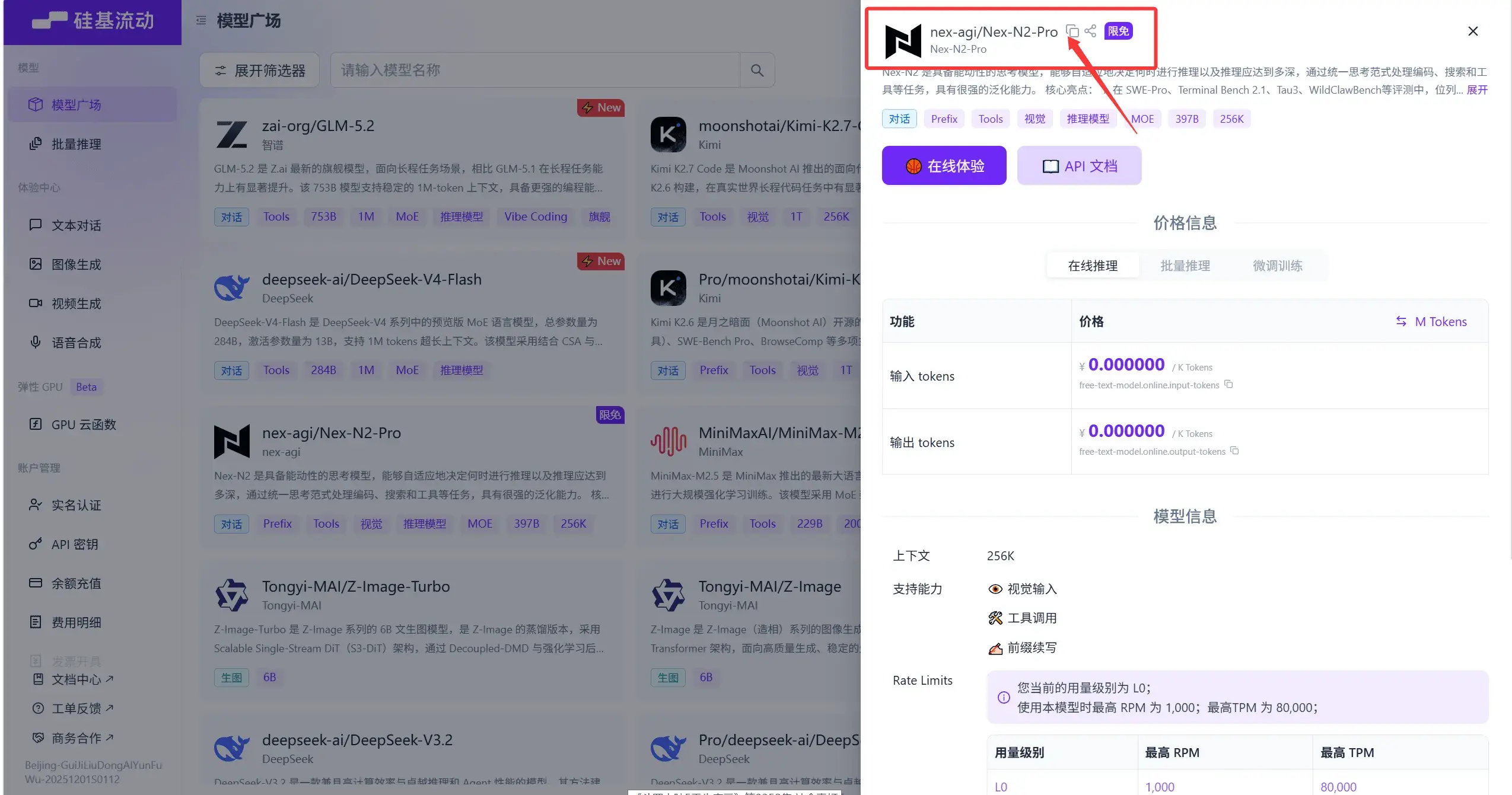
Task: Open 语音合成 microphone entry
Action: point(93,343)
